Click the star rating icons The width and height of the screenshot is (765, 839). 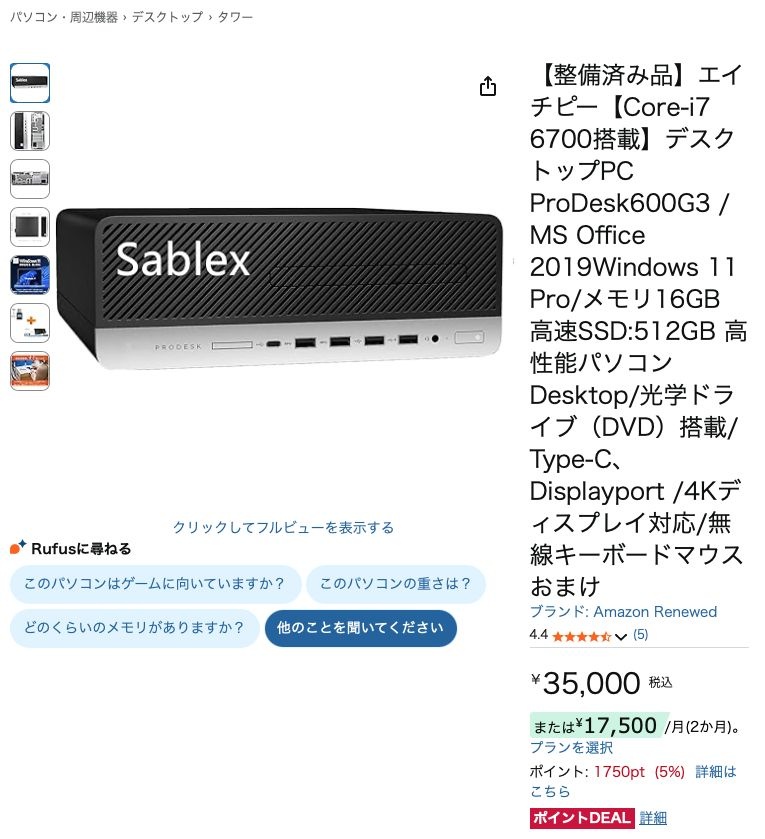click(581, 636)
